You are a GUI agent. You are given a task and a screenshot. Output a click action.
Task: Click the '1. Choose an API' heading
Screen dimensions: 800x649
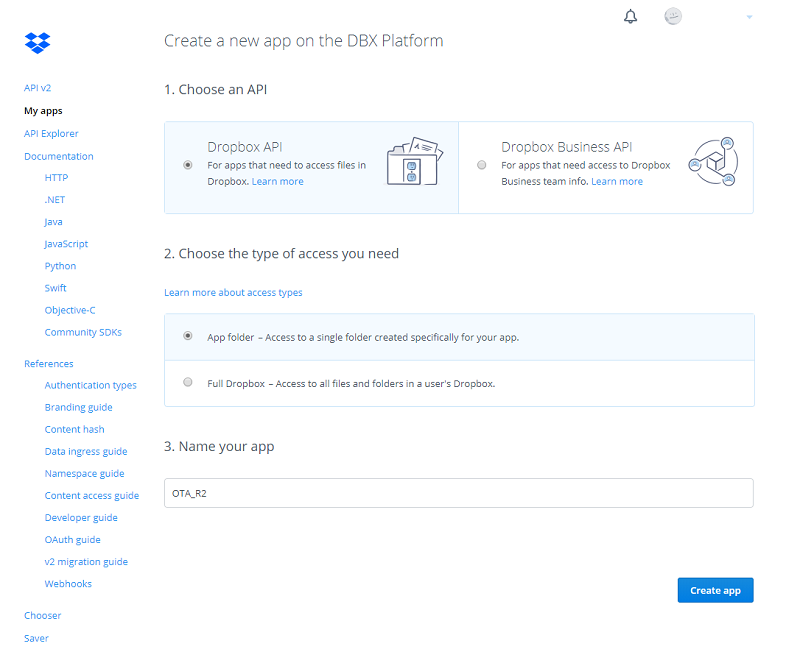(215, 89)
